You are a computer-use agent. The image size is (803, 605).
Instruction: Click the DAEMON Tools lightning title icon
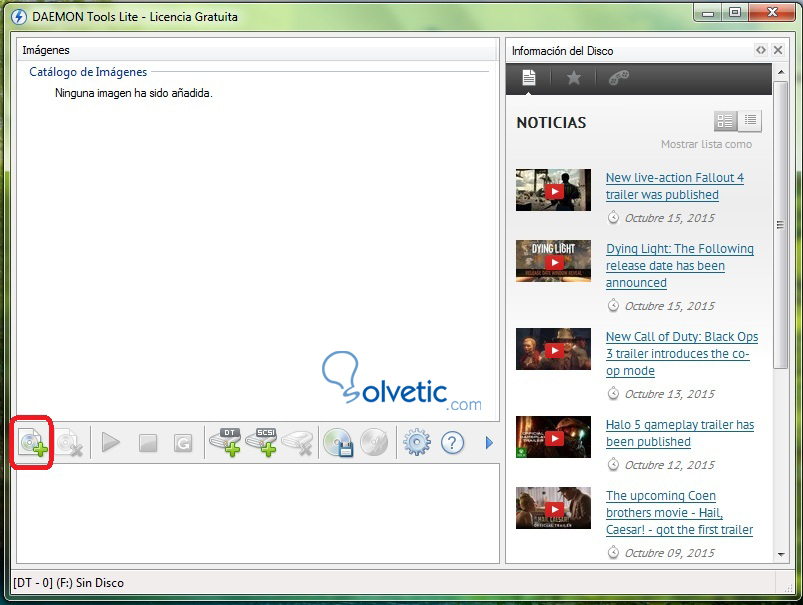tap(19, 17)
